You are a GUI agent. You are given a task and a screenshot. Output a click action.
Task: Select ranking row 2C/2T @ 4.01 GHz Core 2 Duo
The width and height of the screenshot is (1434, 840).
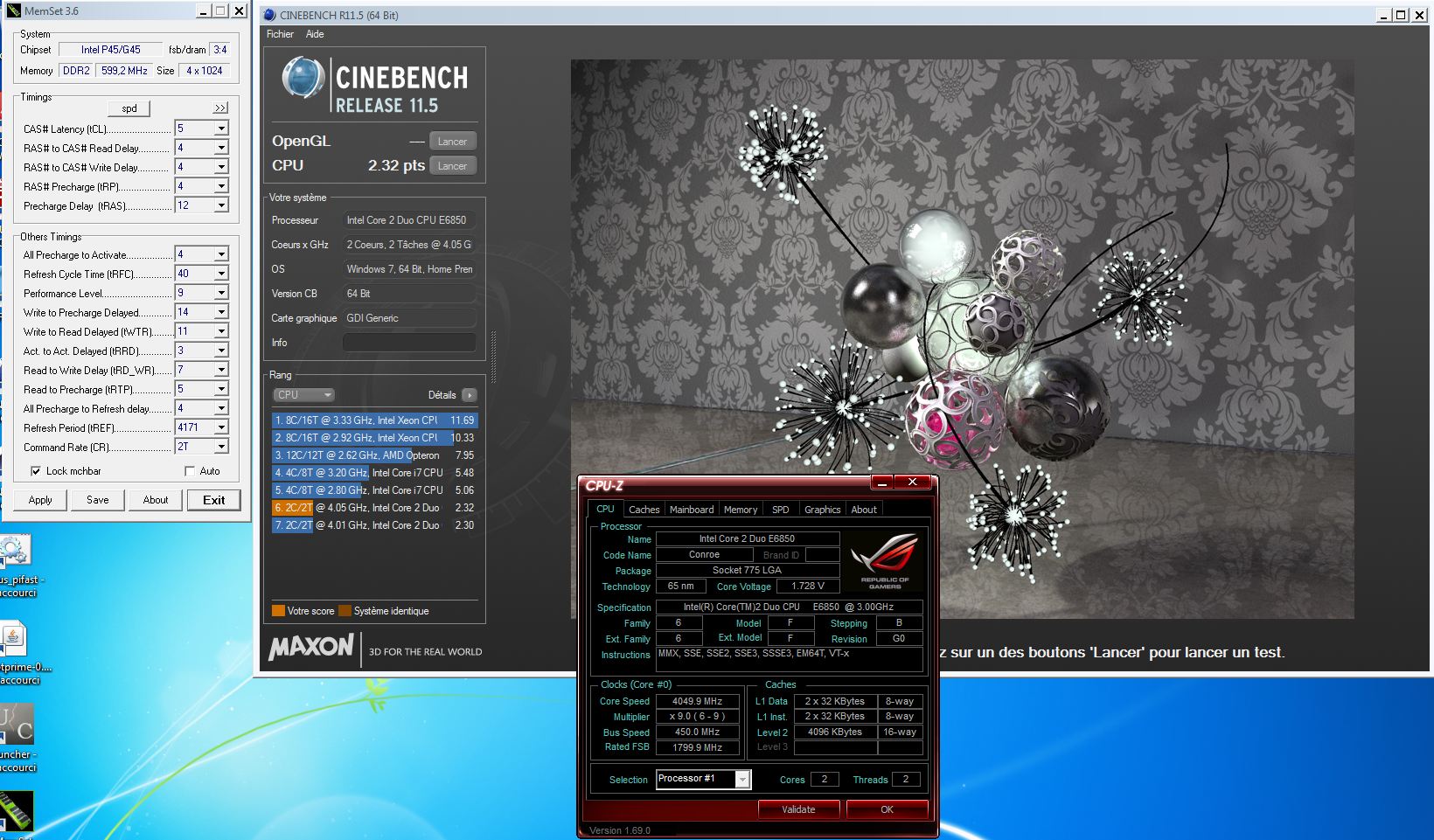374,525
